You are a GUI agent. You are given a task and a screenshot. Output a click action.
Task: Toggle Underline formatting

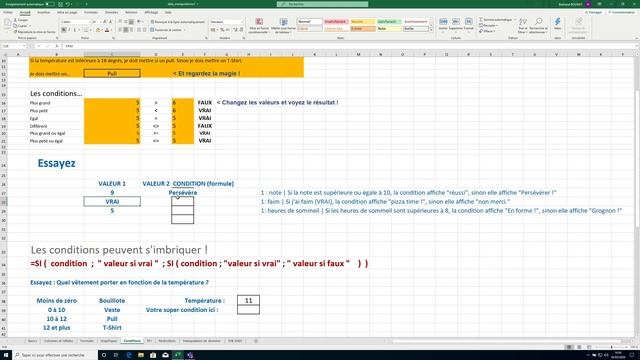75,30
